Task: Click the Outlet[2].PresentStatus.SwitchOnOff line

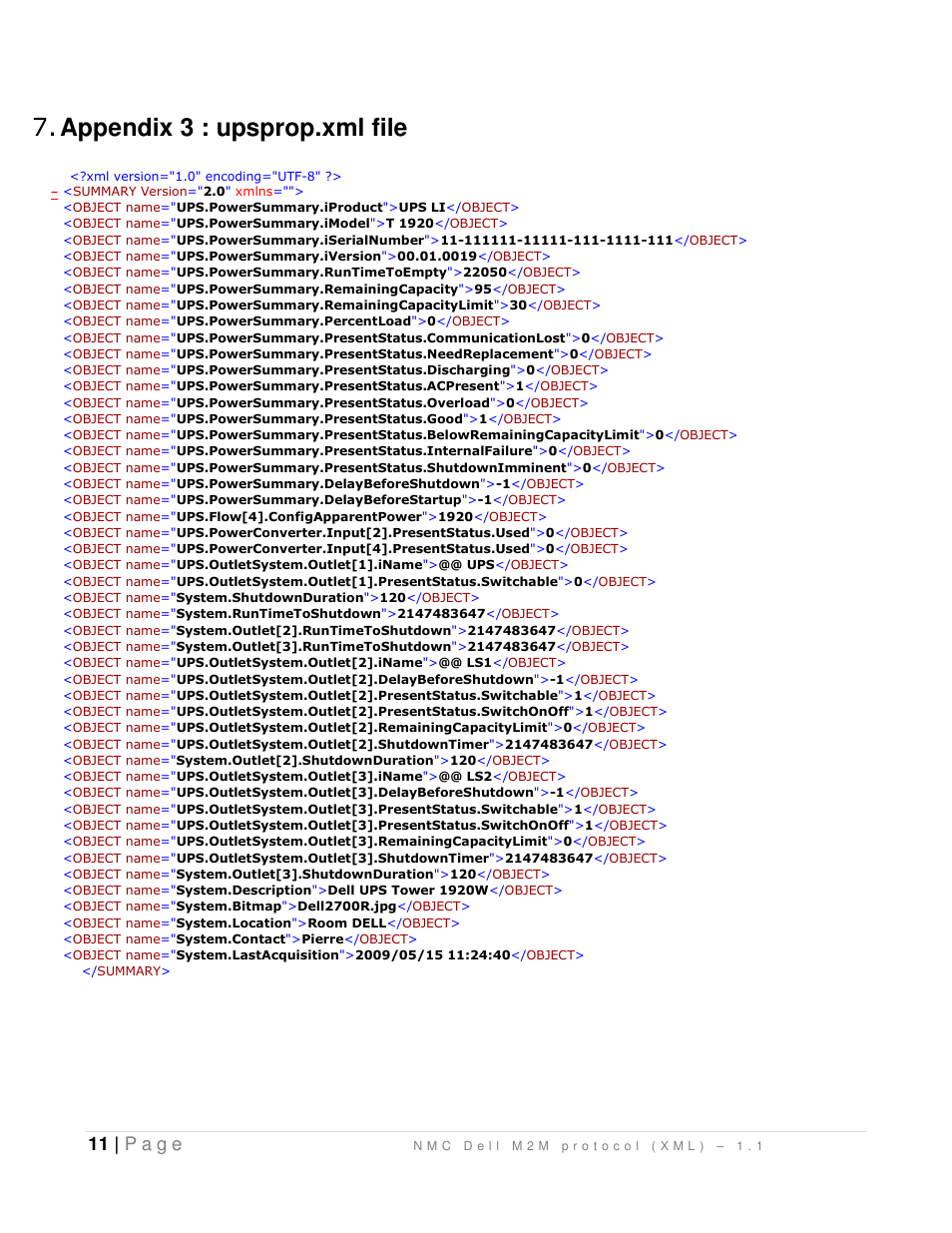Action: point(365,712)
